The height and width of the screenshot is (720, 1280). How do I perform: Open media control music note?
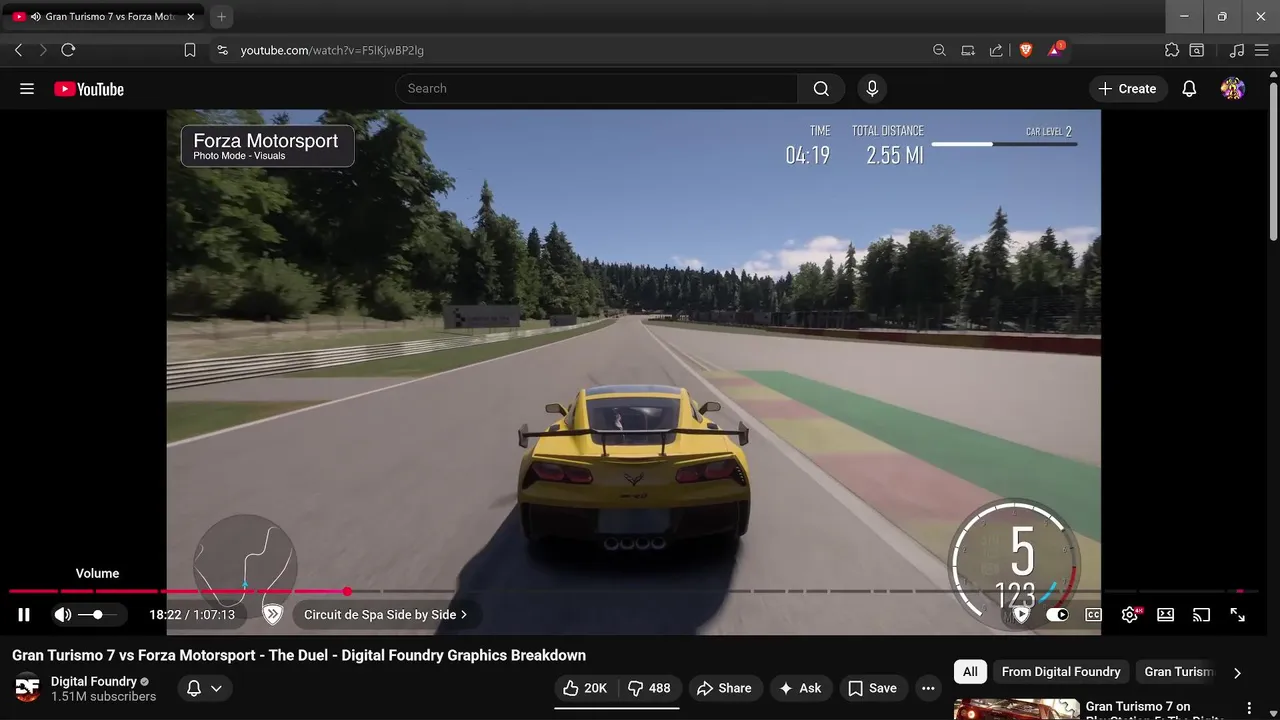pos(1237,50)
